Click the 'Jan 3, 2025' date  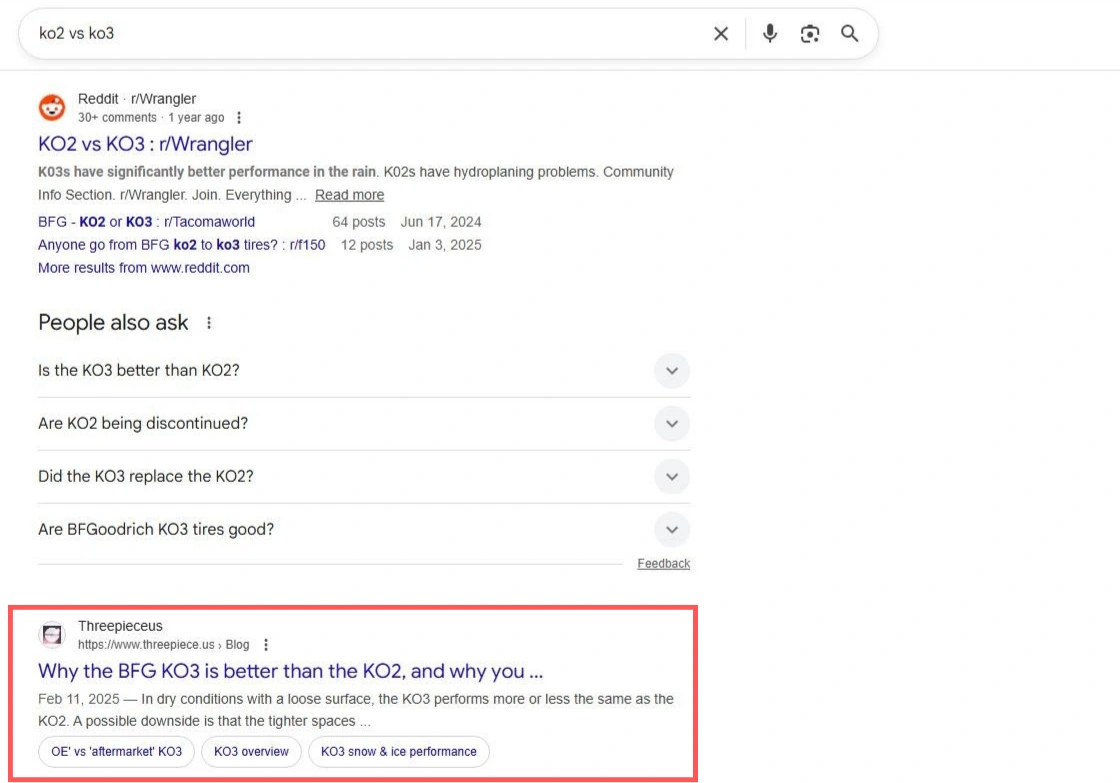445,245
